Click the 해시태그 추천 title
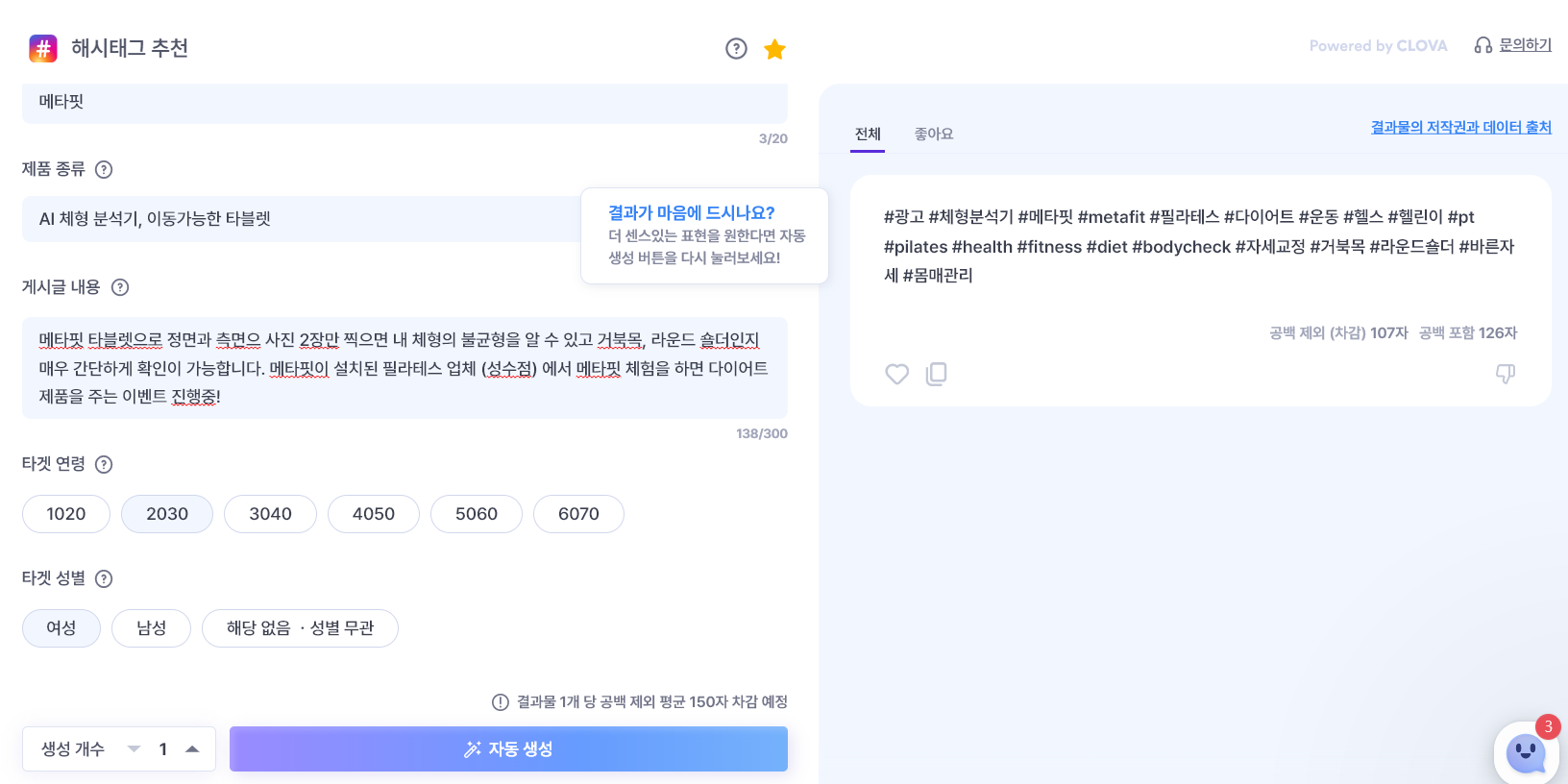Viewport: 1568px width, 784px height. (x=130, y=48)
